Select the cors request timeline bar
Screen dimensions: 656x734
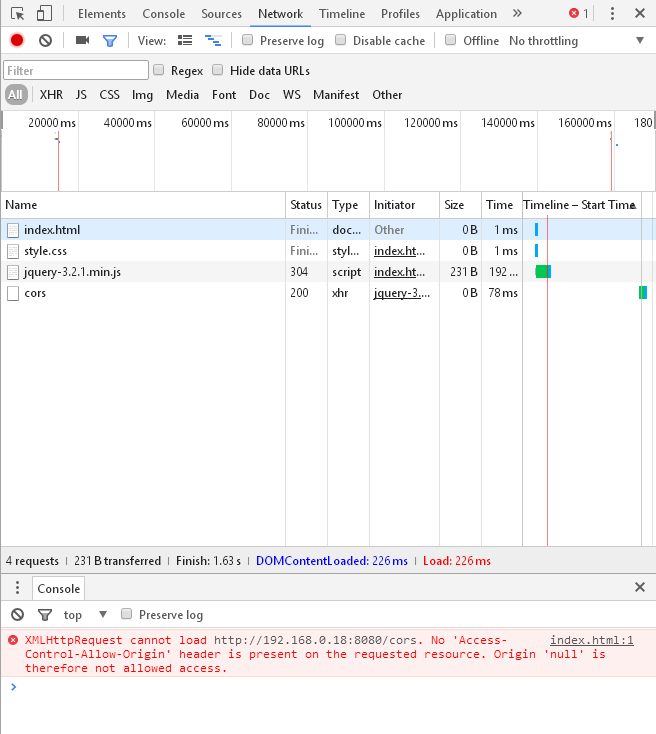[643, 293]
